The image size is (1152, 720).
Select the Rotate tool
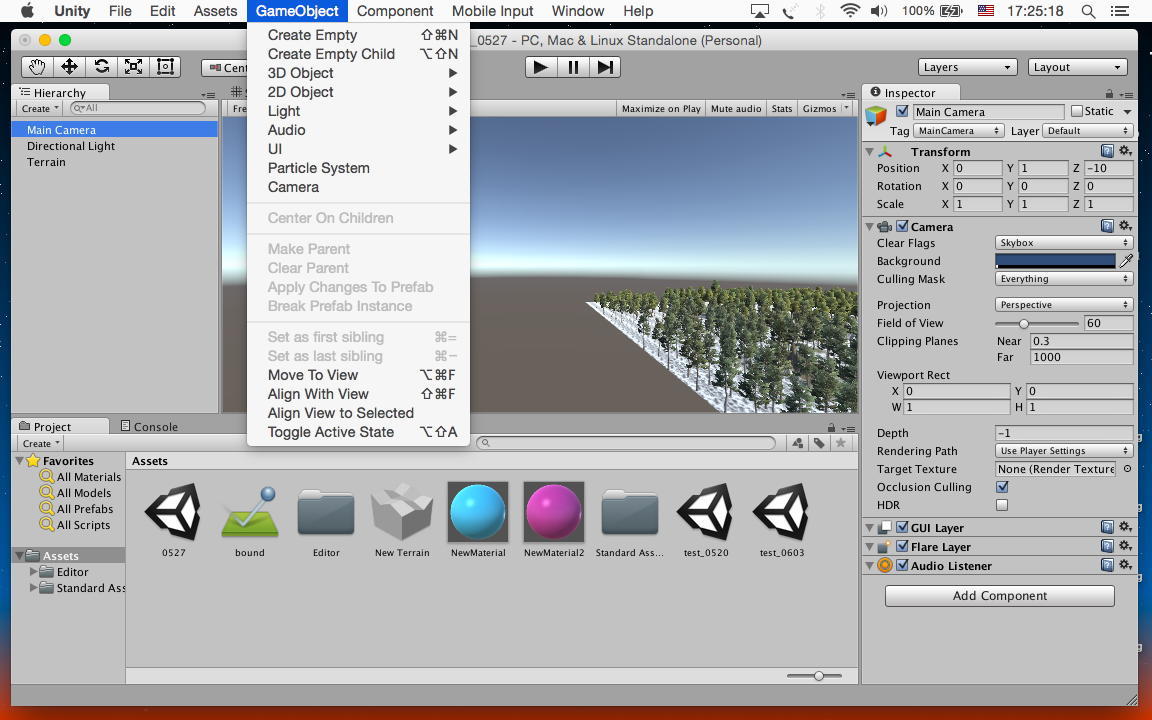[x=101, y=67]
